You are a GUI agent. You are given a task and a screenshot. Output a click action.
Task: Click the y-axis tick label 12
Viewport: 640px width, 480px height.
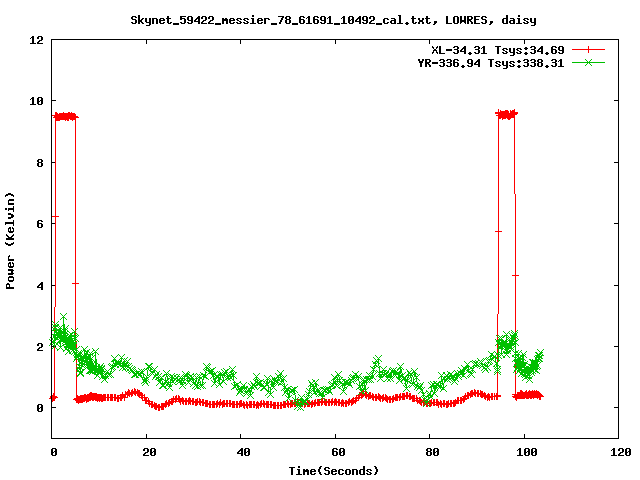pos(36,40)
